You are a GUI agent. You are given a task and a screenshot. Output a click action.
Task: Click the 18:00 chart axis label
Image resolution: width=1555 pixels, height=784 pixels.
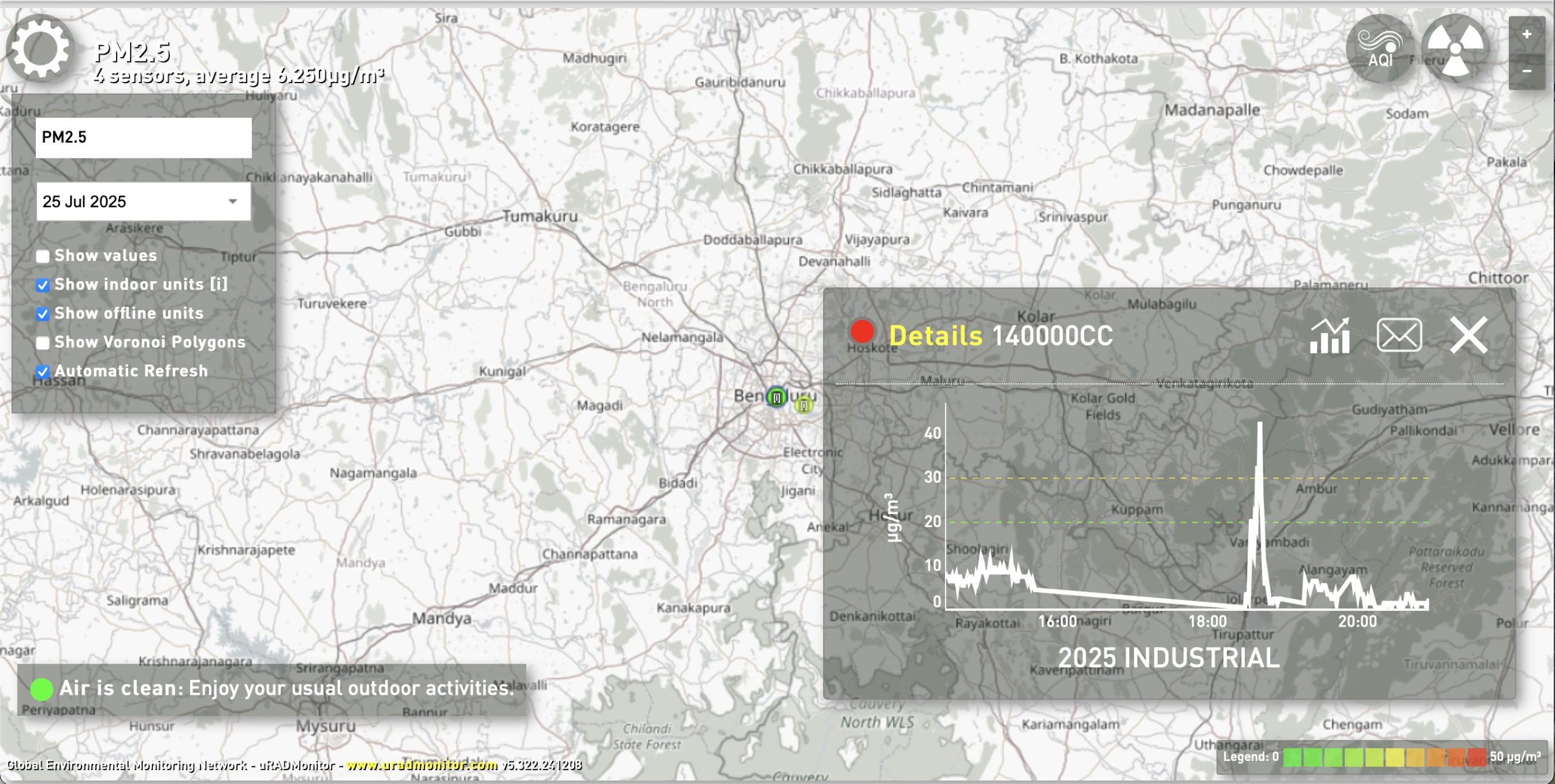point(1208,622)
